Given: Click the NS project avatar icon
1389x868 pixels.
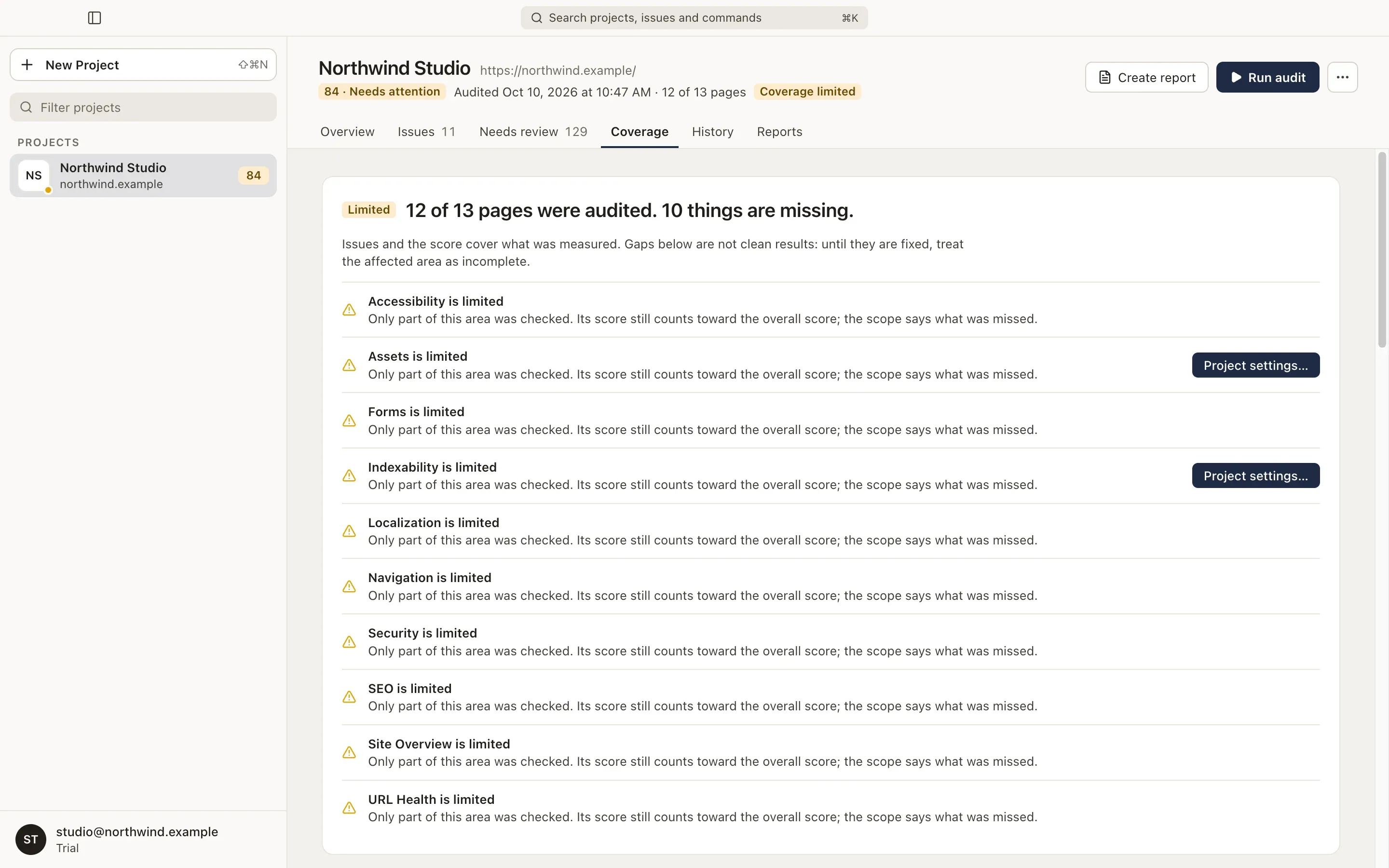Looking at the screenshot, I should point(34,176).
